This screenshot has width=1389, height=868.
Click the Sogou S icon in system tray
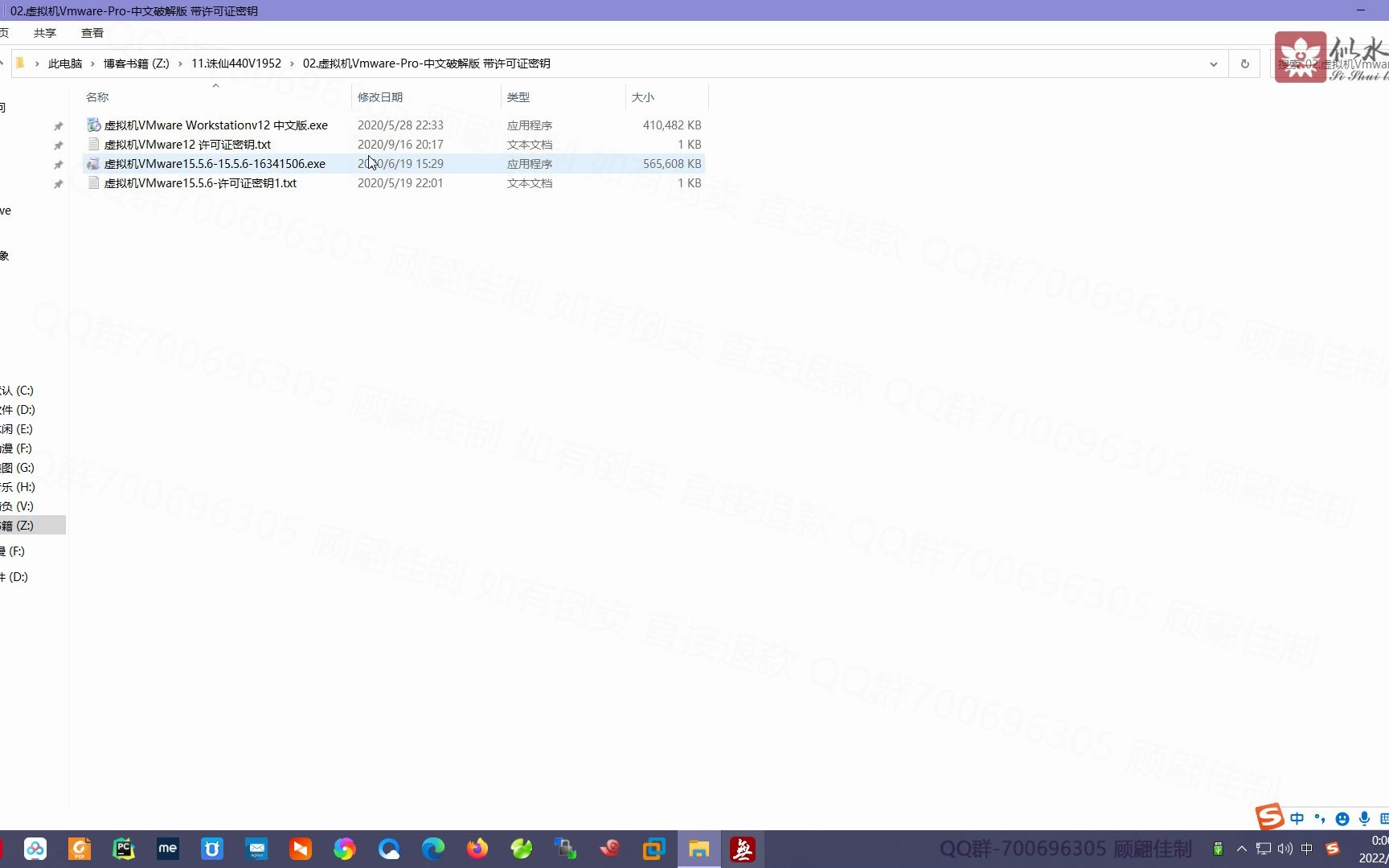[x=1333, y=849]
